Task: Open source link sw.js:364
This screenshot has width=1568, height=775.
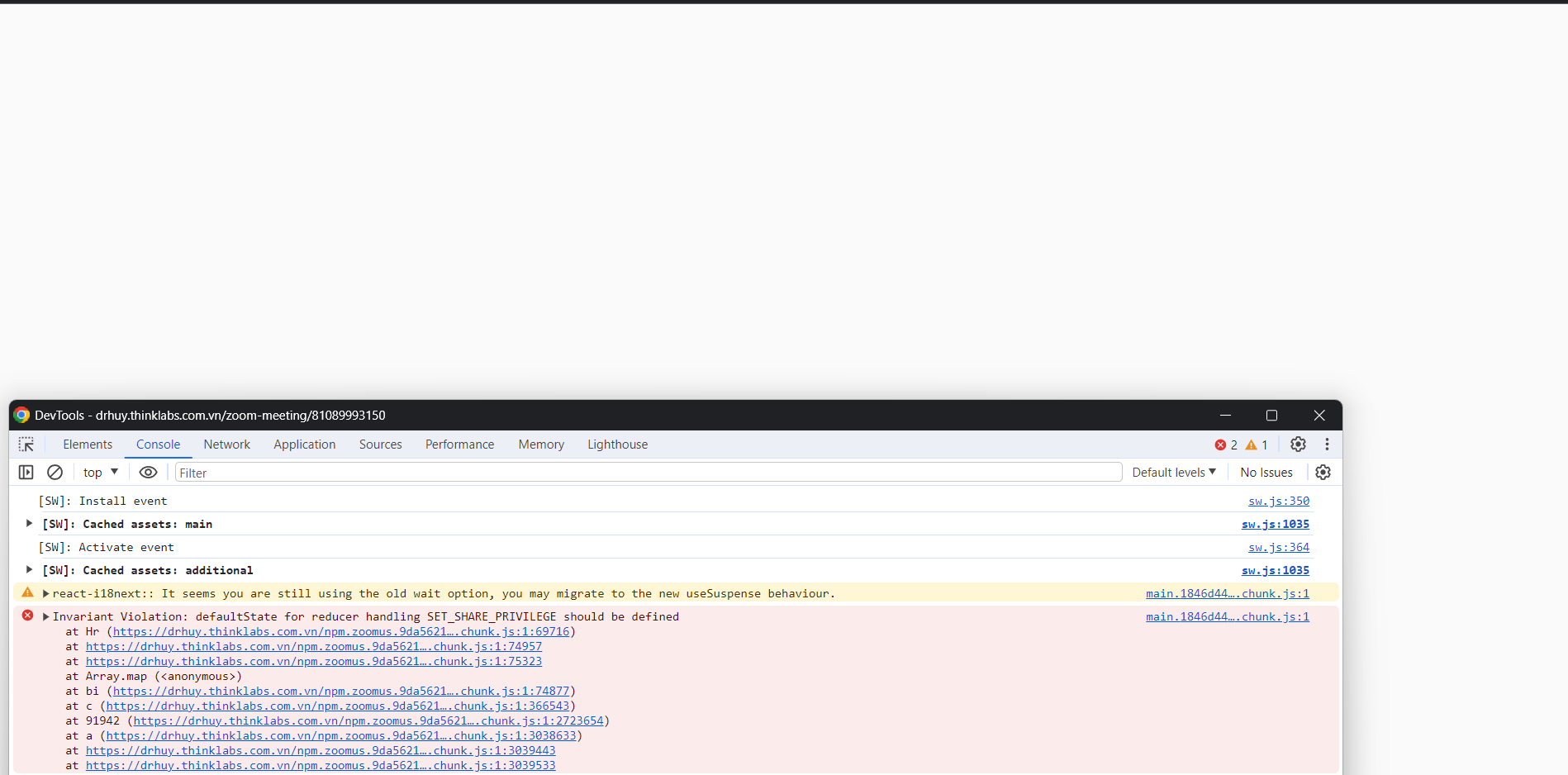Action: (1279, 547)
